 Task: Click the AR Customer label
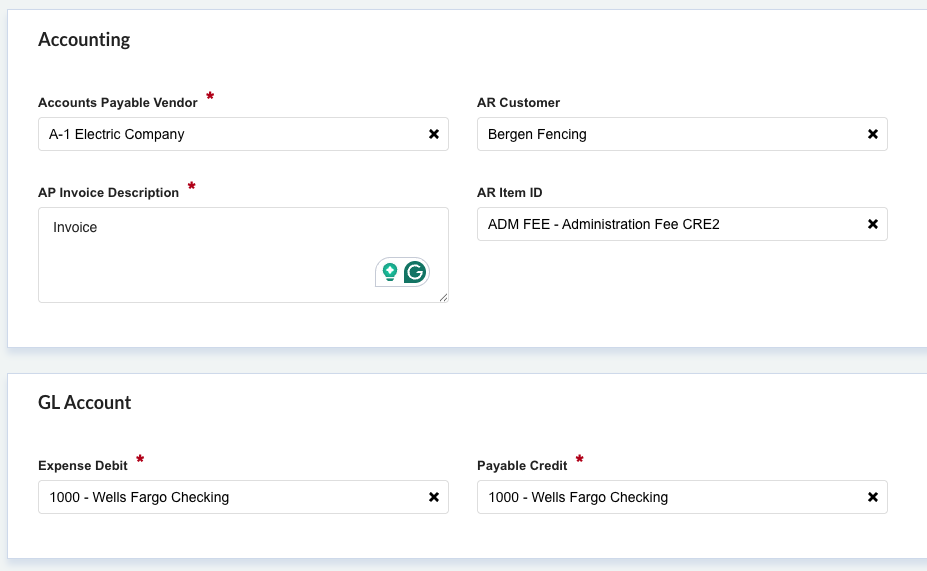pos(518,103)
